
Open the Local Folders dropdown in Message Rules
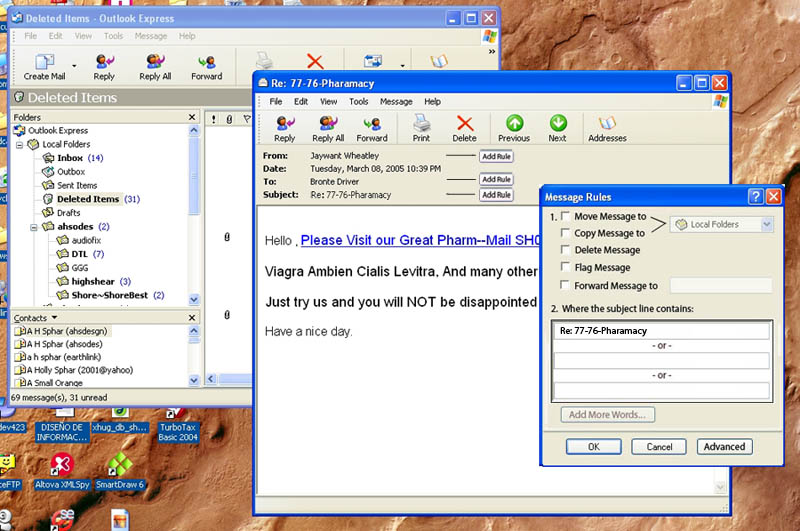(766, 224)
